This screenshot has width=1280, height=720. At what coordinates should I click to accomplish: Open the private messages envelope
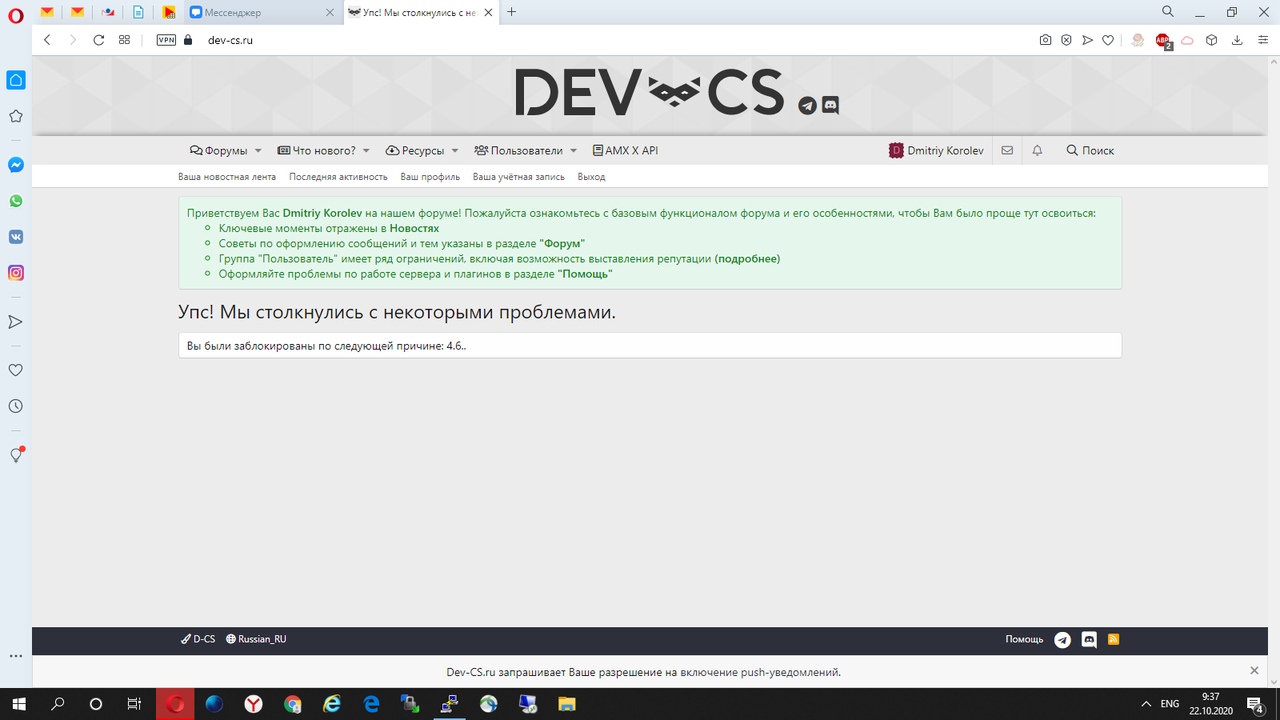coord(1007,151)
